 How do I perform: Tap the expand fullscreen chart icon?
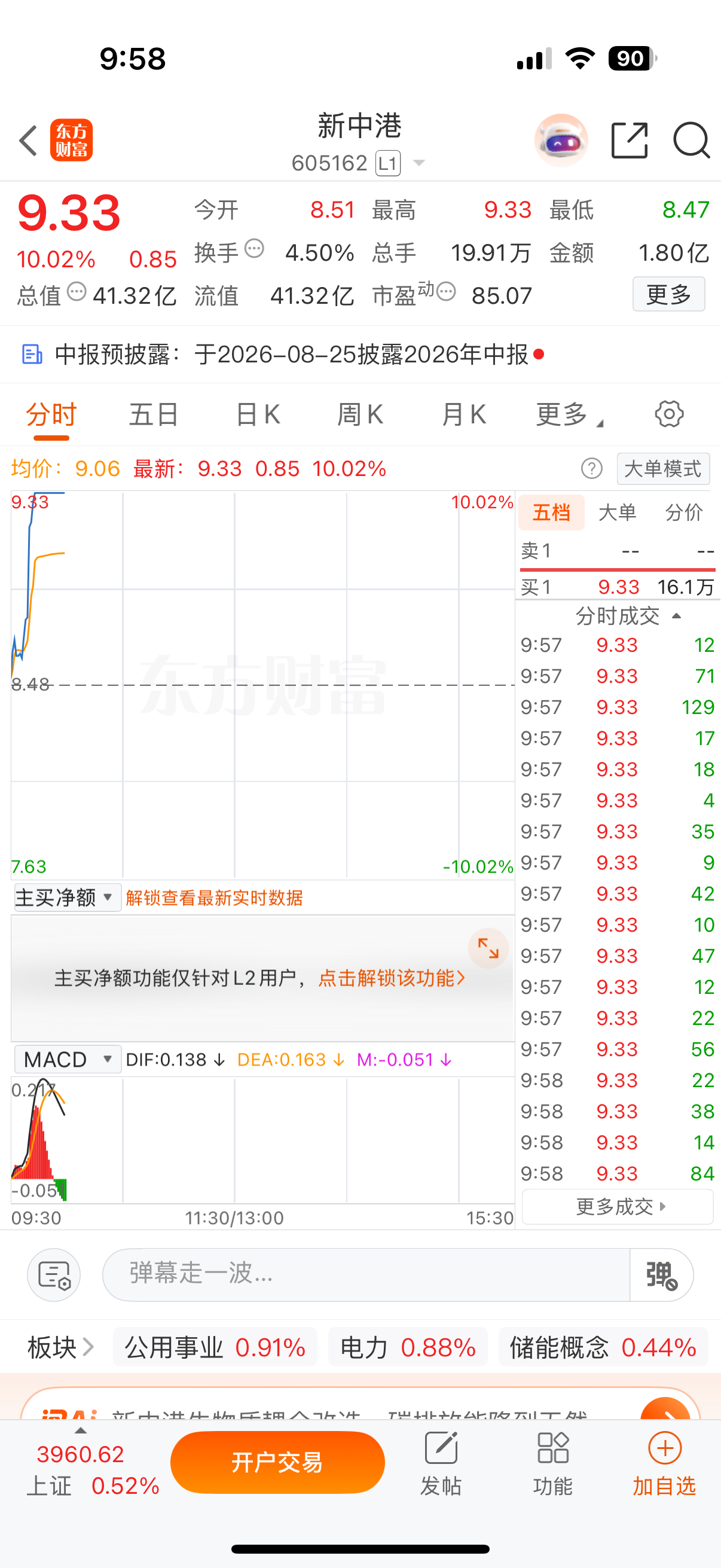[x=488, y=948]
